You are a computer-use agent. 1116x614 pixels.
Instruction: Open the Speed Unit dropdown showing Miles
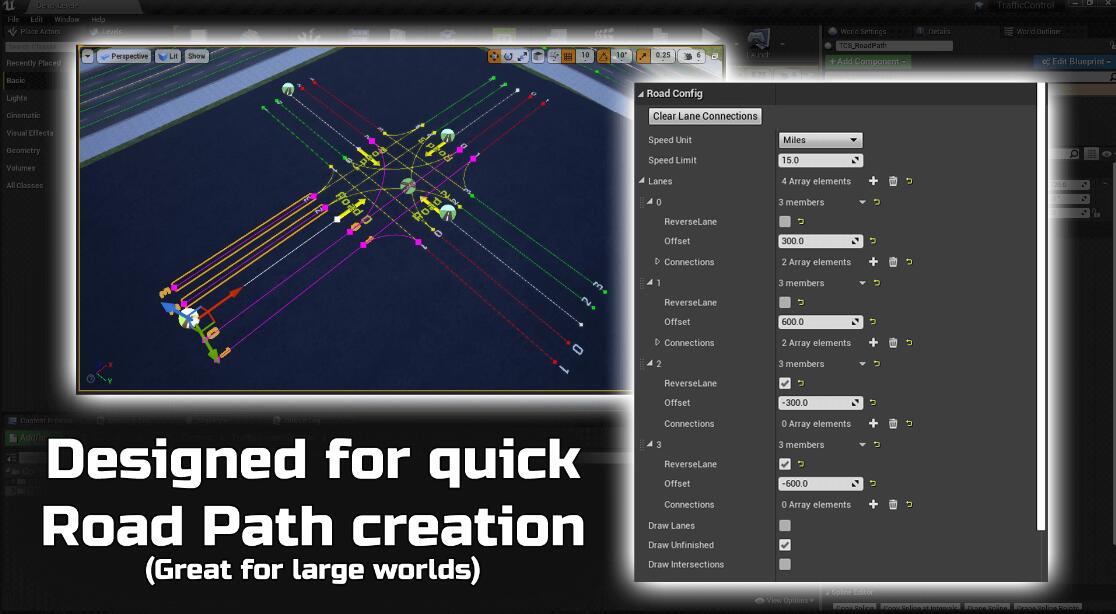820,140
